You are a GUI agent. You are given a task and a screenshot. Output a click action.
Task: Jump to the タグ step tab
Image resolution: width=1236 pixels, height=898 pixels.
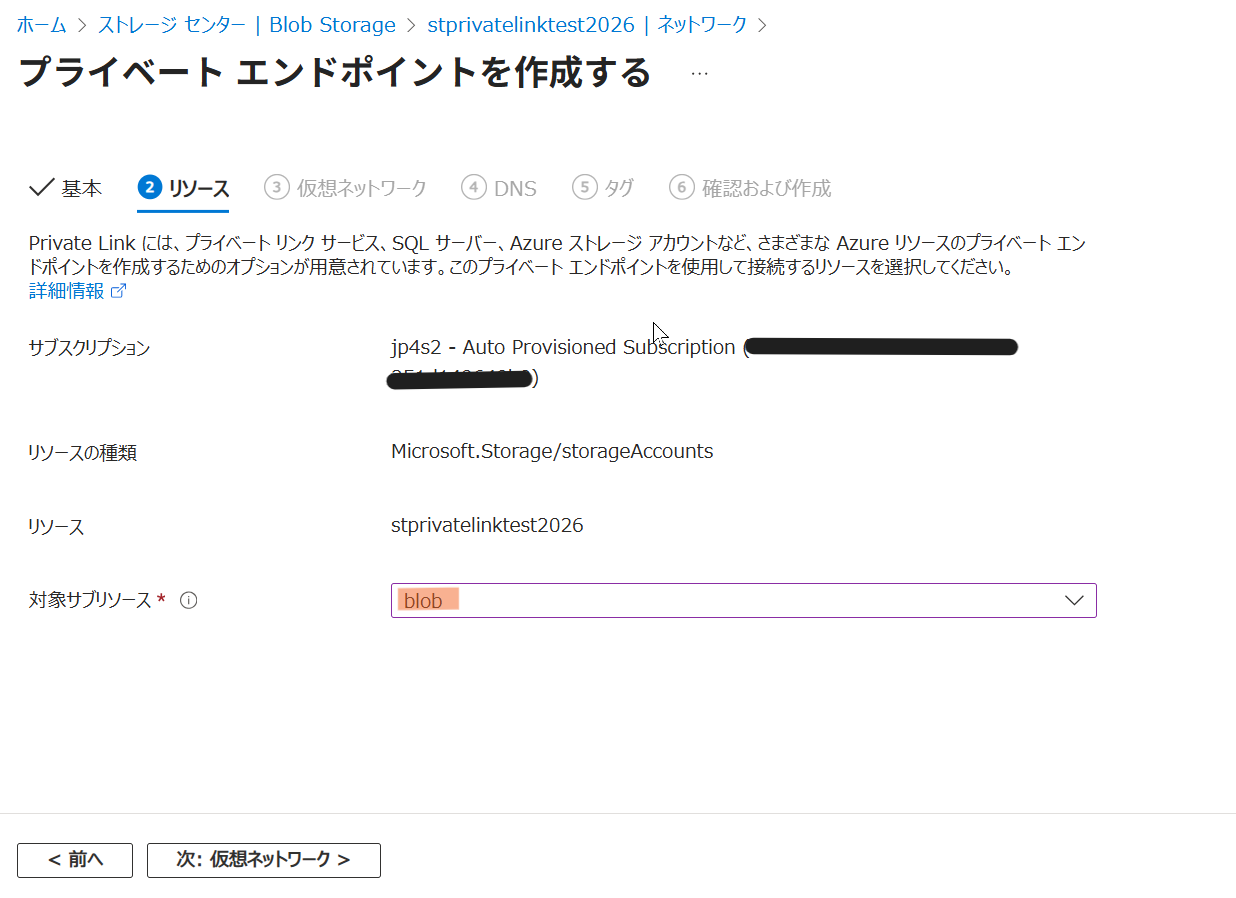[603, 188]
